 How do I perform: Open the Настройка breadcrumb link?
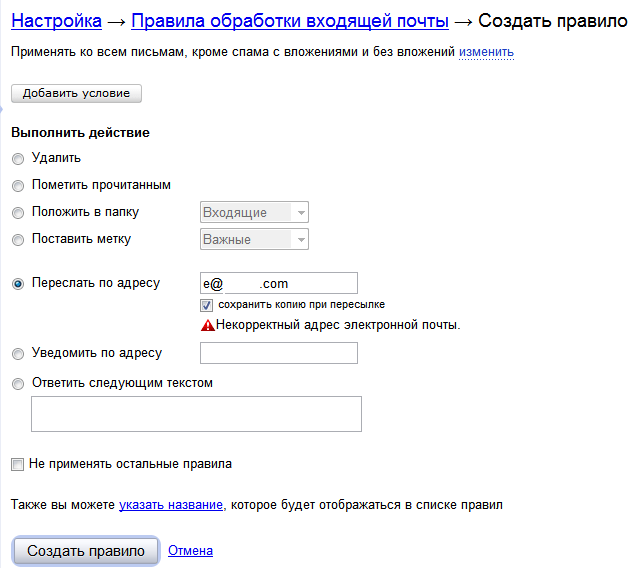point(56,20)
